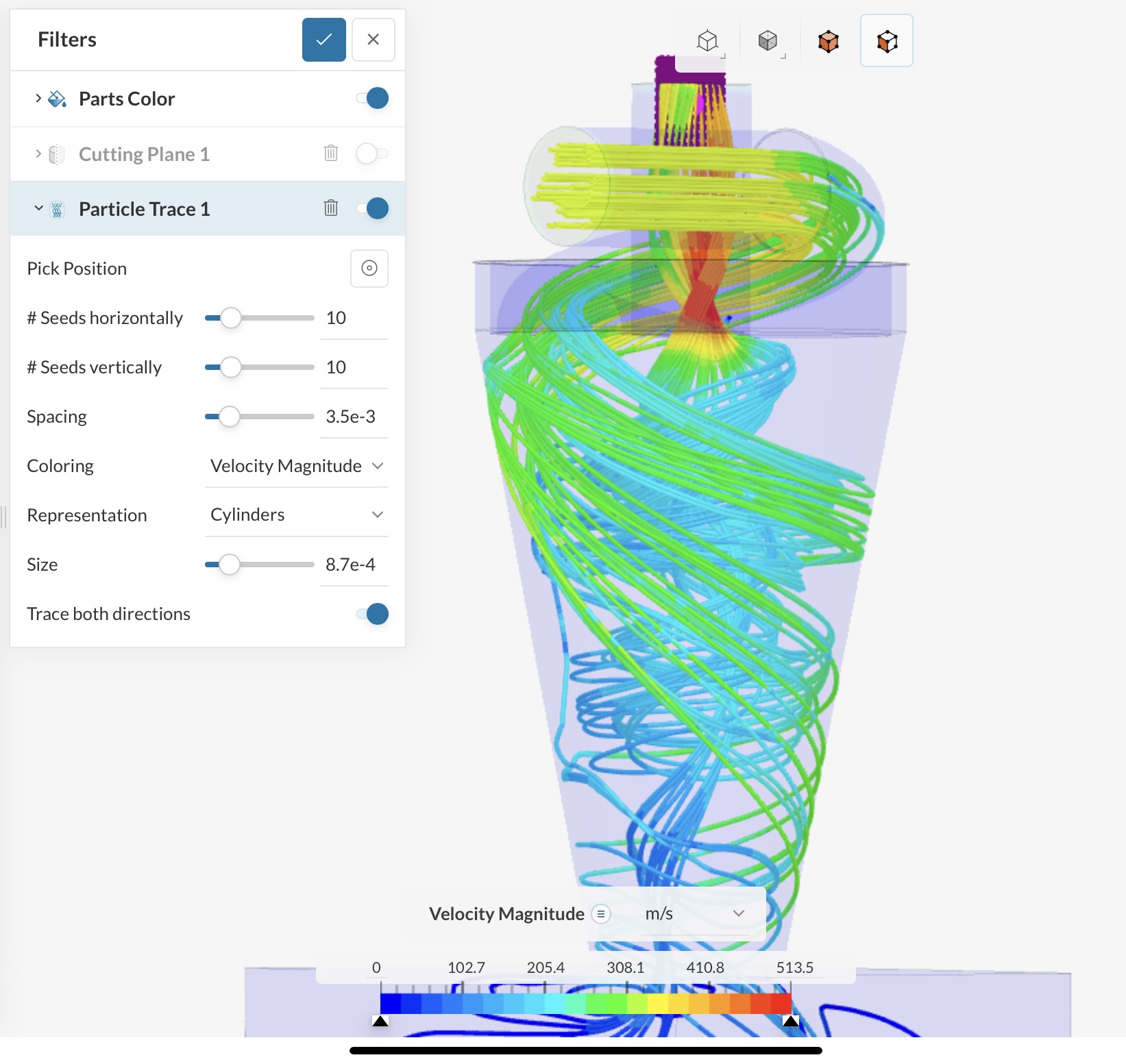Delete Particle Trace 1 via trash icon
The height and width of the screenshot is (1064, 1126).
pyautogui.click(x=331, y=208)
